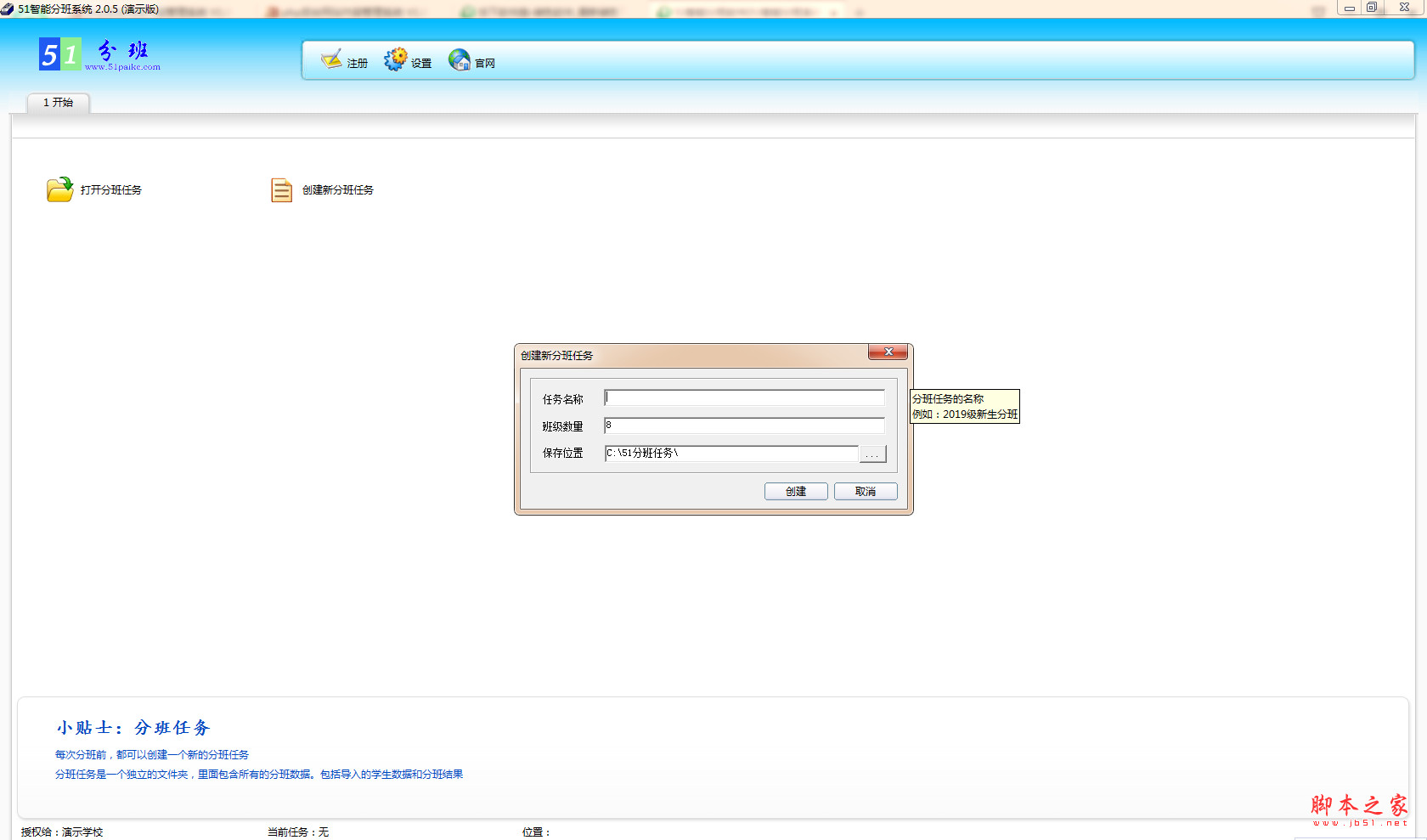Click the 设置 toolbar label
The height and width of the screenshot is (840, 1427).
[421, 64]
